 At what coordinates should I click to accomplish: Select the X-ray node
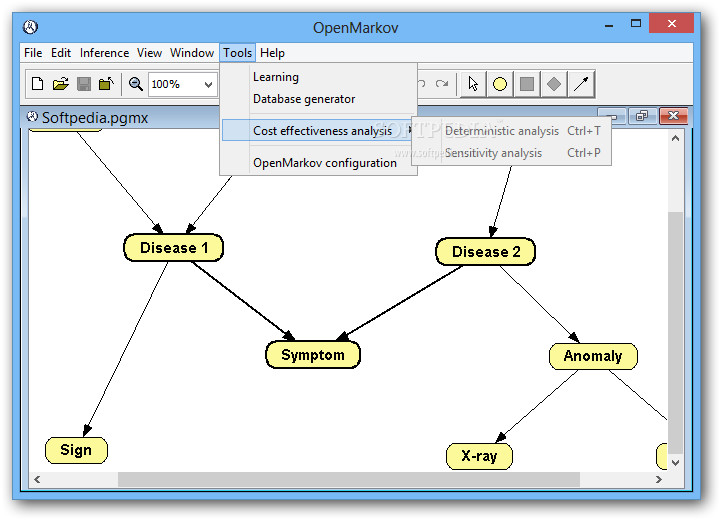479,456
